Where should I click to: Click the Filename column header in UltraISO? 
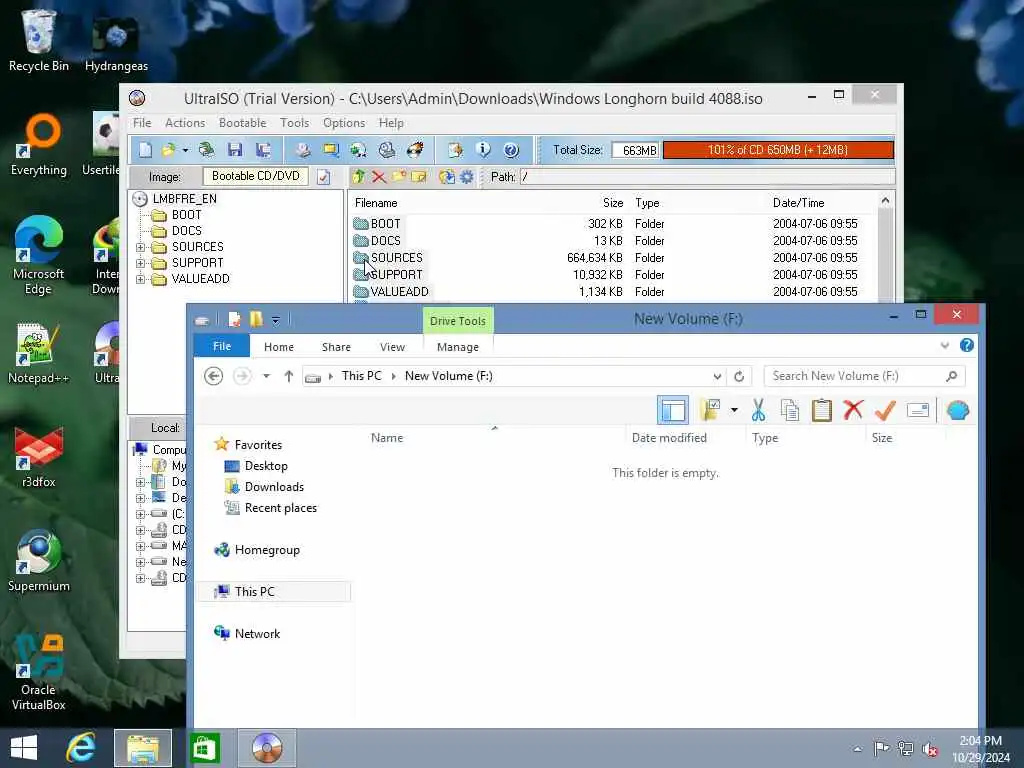tap(376, 203)
